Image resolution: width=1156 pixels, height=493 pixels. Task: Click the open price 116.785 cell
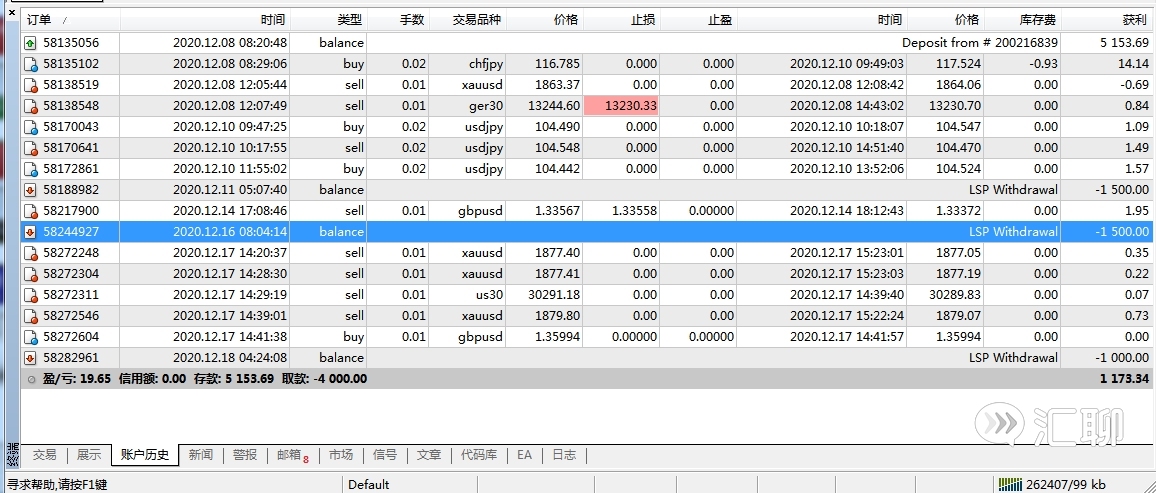pos(558,64)
